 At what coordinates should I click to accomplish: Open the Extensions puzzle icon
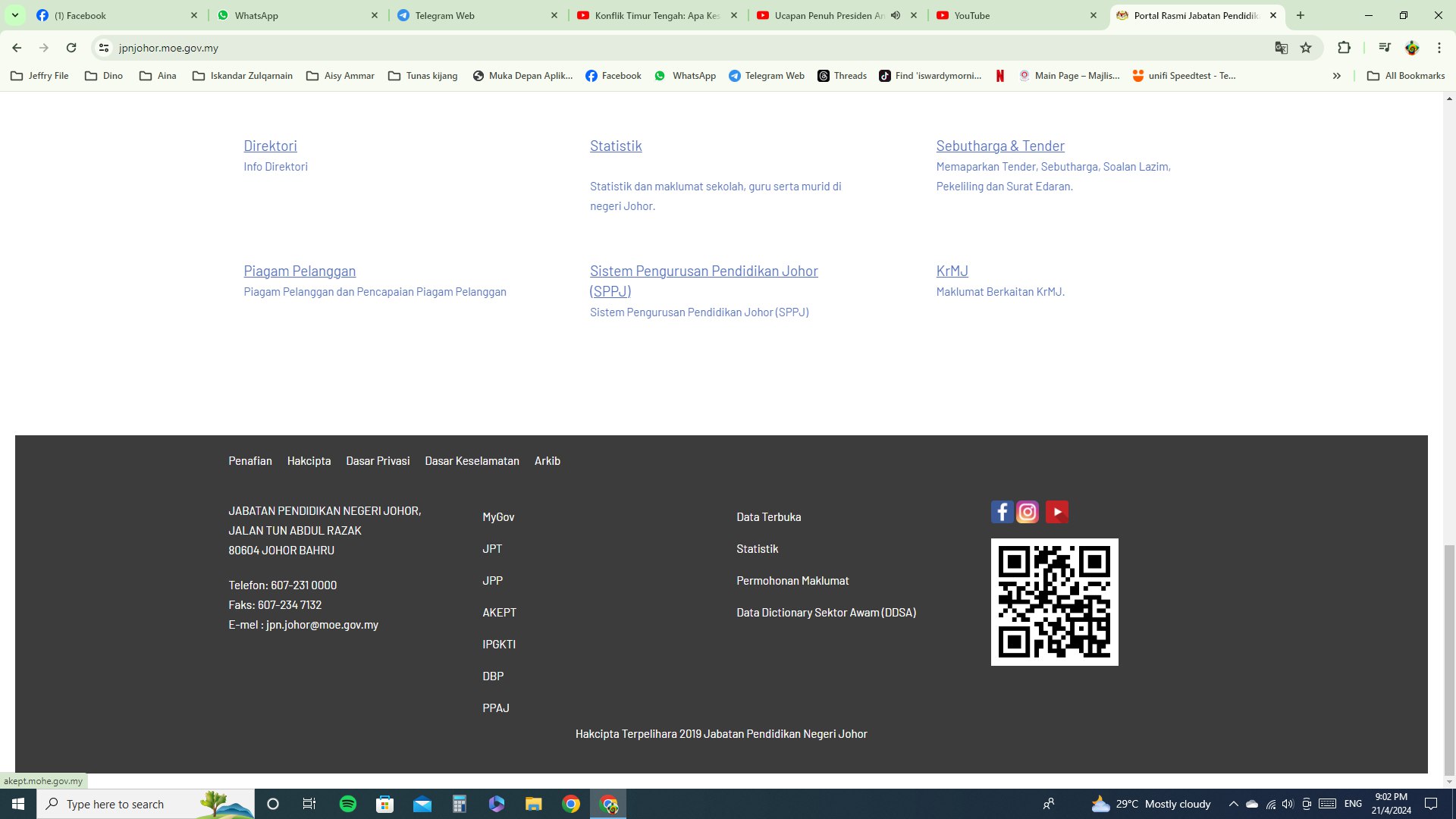1344,48
